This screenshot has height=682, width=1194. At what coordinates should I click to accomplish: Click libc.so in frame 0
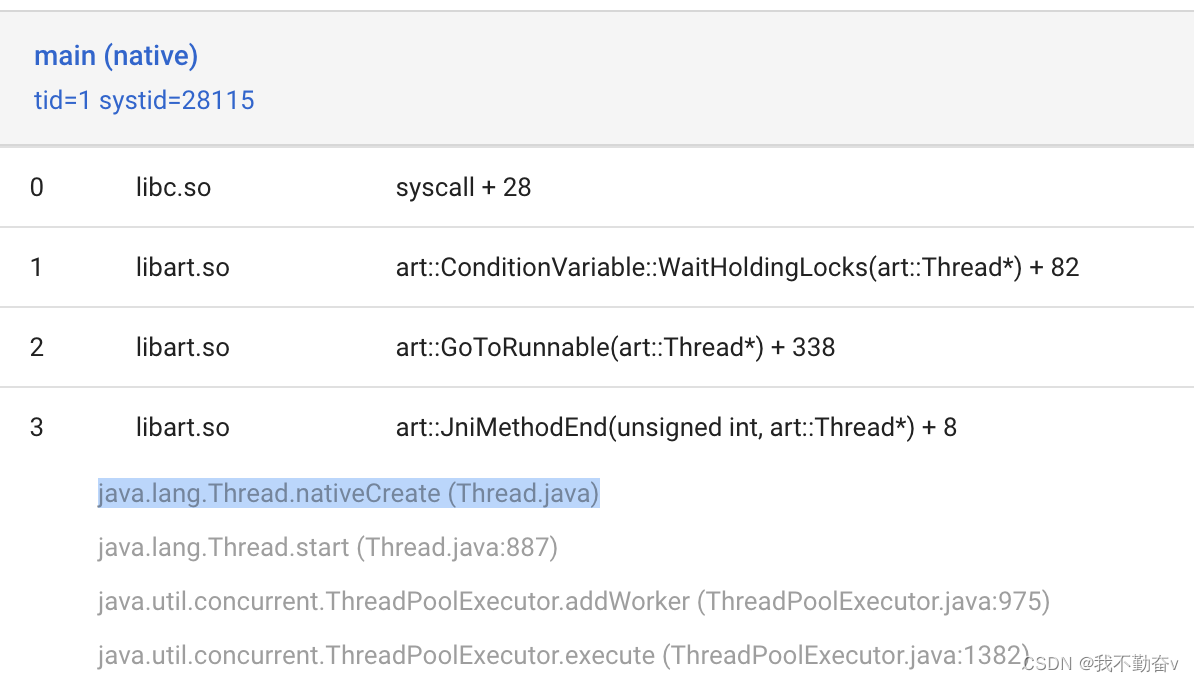click(x=173, y=187)
